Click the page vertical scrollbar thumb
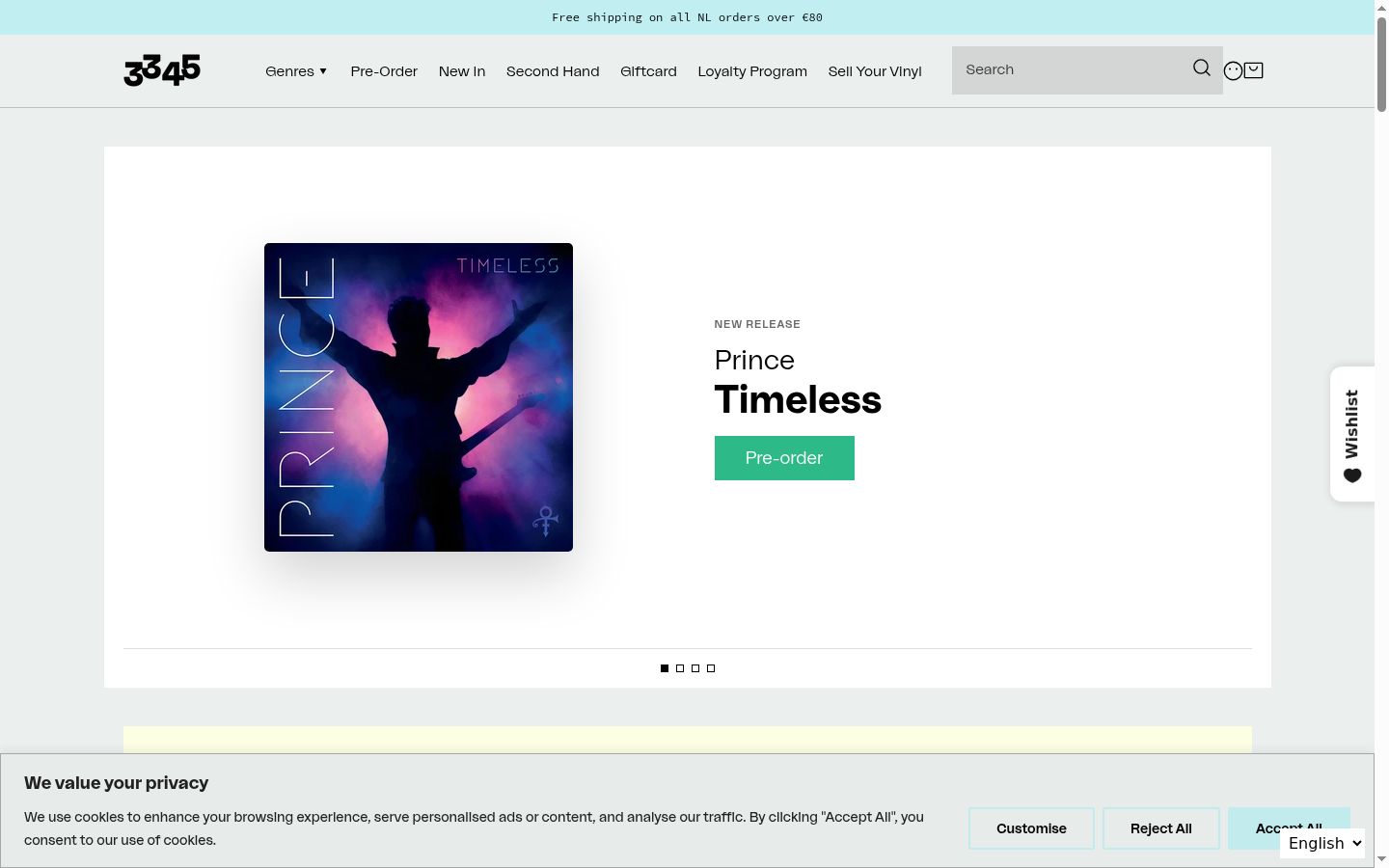Image resolution: width=1389 pixels, height=868 pixels. pos(1381,64)
